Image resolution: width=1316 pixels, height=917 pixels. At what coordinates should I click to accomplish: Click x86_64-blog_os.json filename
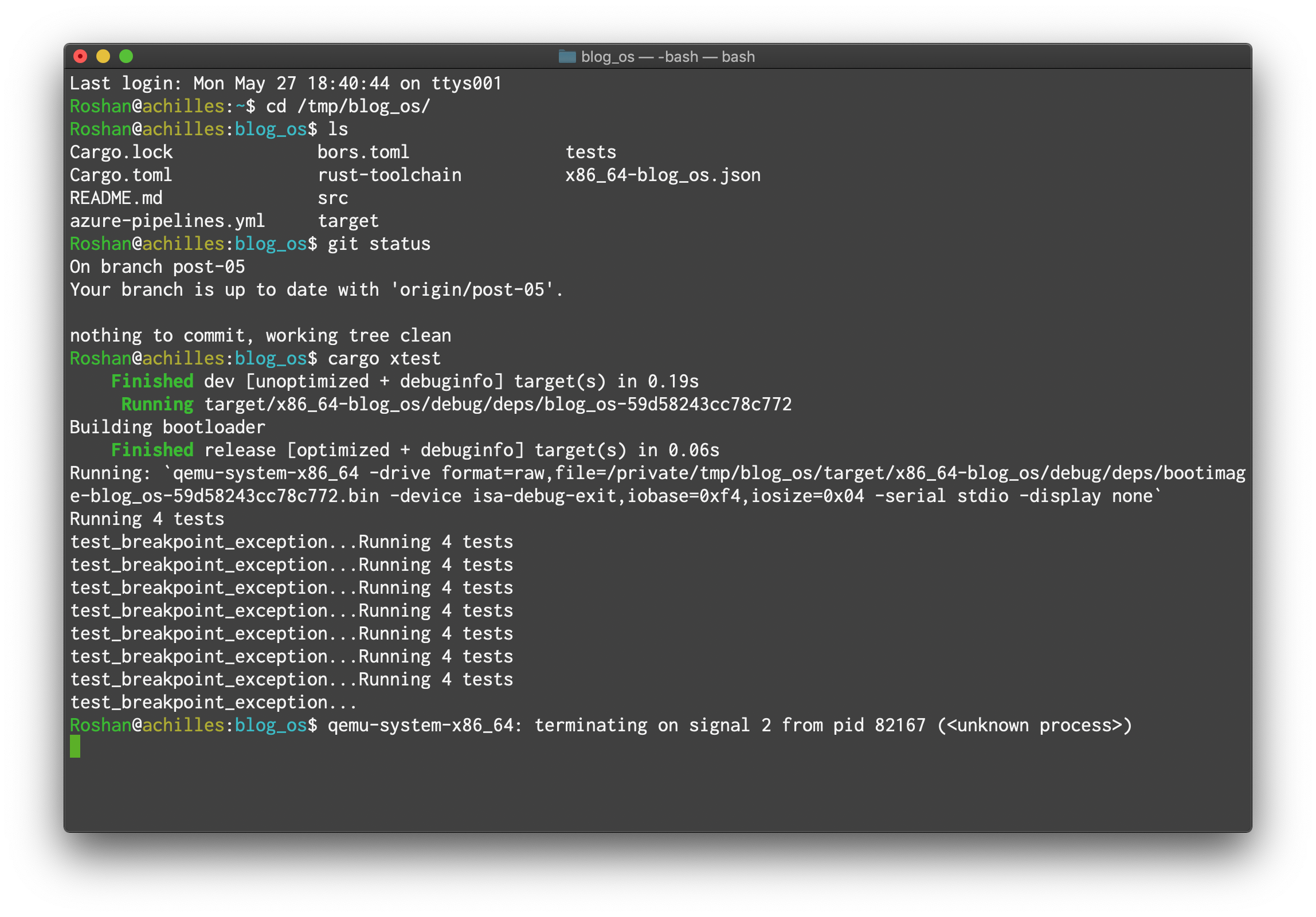pyautogui.click(x=663, y=175)
